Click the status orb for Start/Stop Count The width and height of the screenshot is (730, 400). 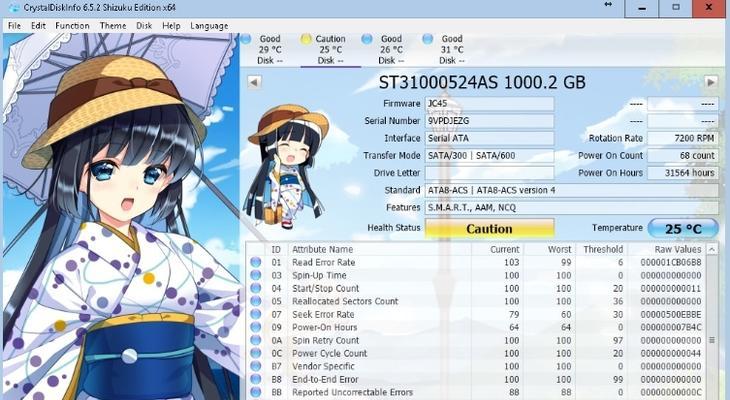pyautogui.click(x=256, y=288)
